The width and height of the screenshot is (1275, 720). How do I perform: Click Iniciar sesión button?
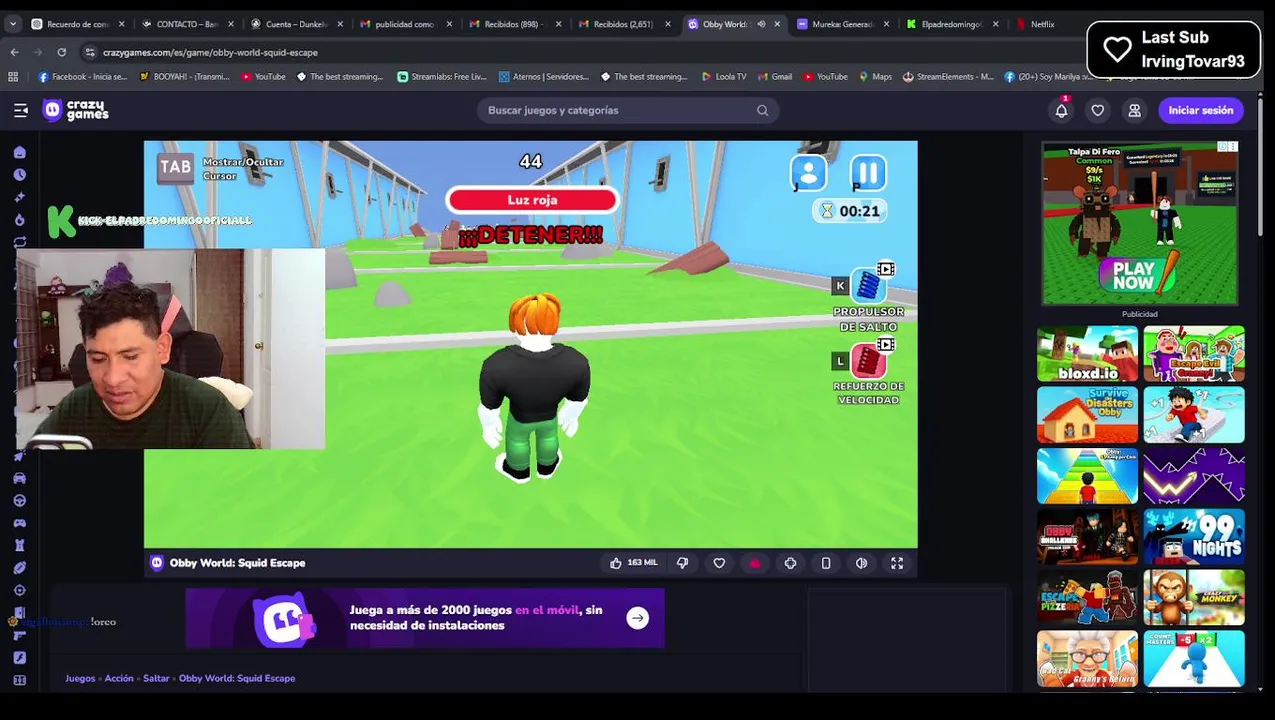pyautogui.click(x=1200, y=110)
